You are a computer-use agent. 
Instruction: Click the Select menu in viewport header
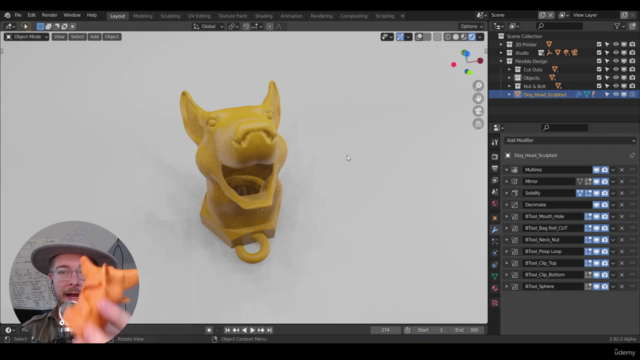(77, 37)
